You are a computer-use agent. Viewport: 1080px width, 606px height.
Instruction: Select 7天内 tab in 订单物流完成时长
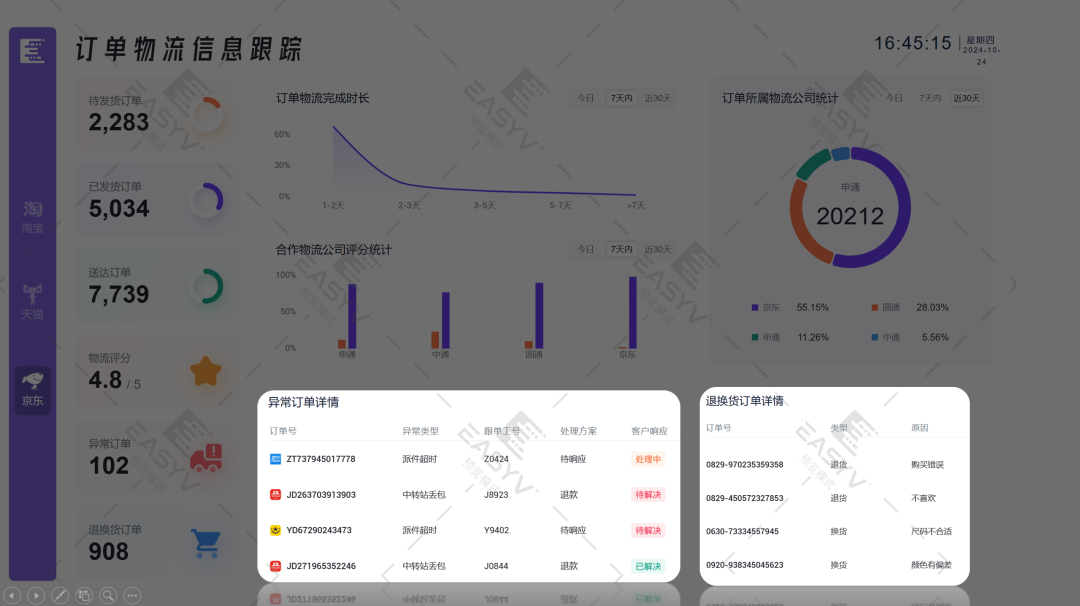[x=621, y=98]
